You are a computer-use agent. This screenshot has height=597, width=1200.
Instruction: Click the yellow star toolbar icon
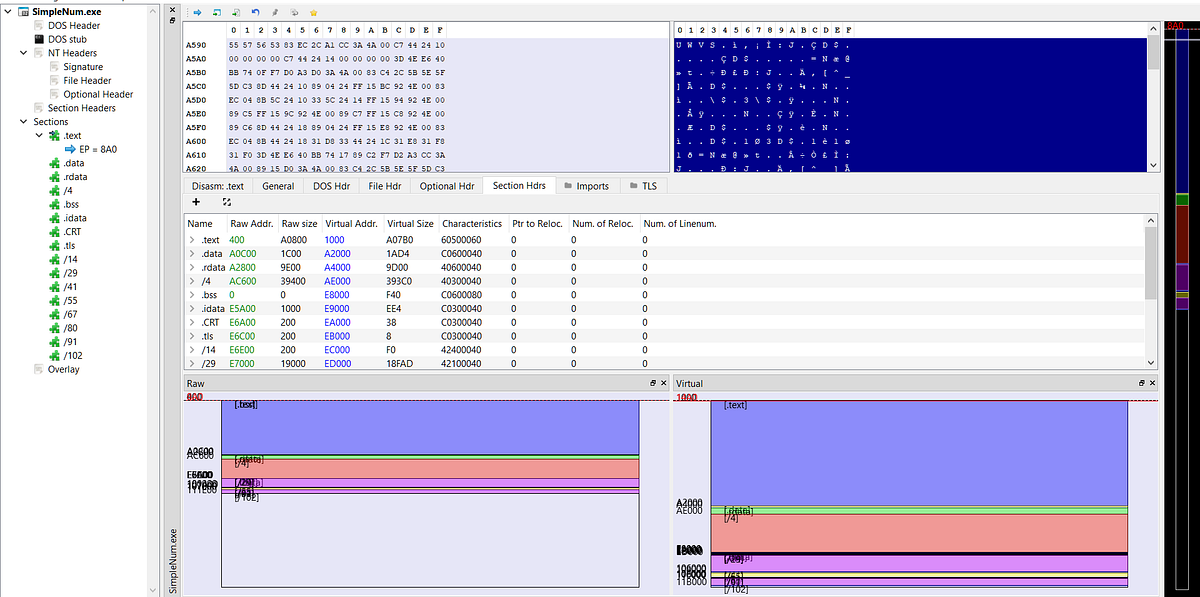(x=313, y=12)
